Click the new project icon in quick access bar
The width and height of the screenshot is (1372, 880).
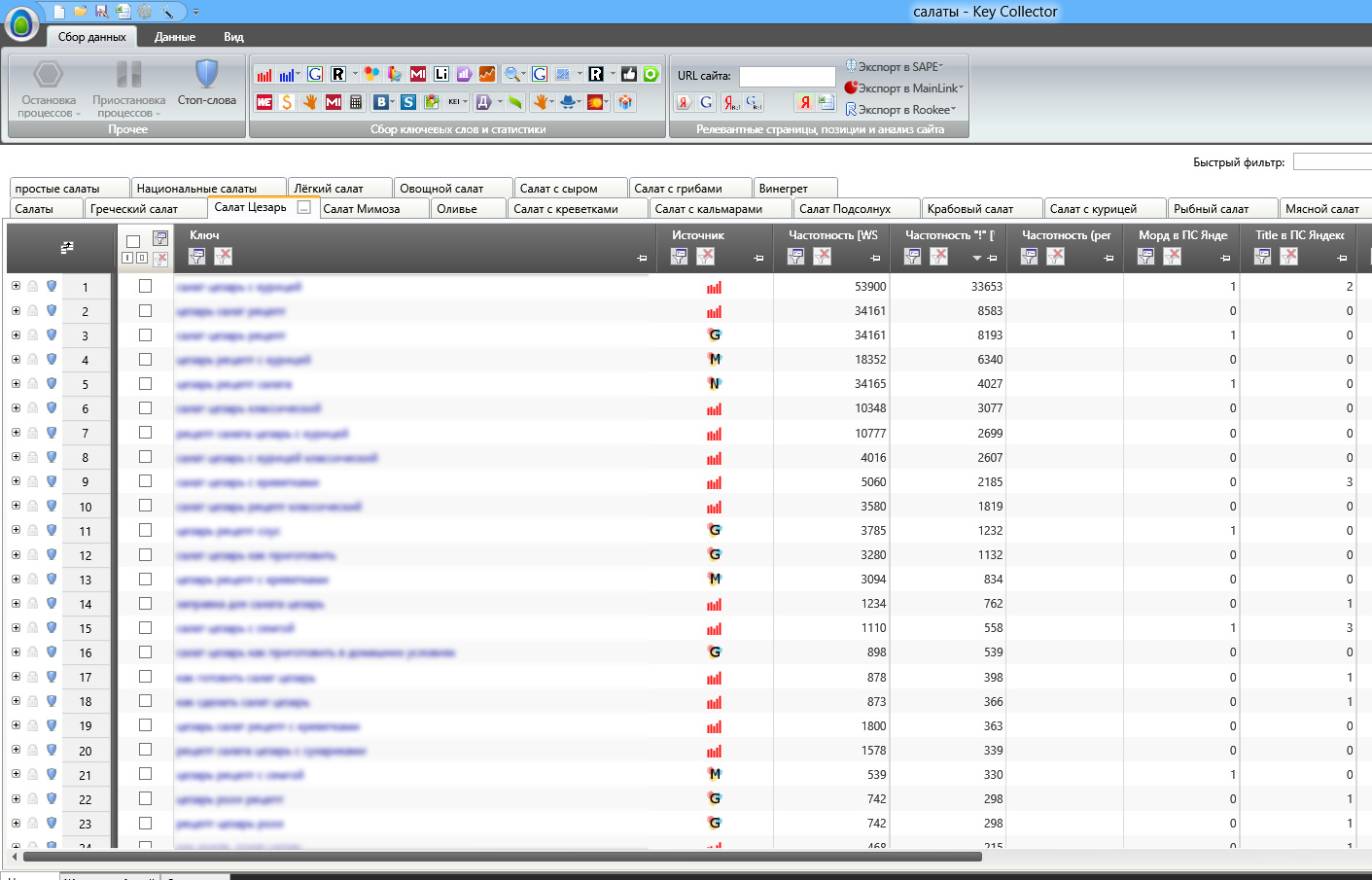59,12
